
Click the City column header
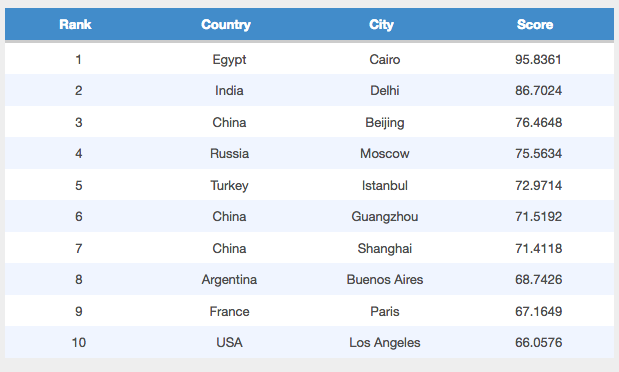pyautogui.click(x=381, y=24)
